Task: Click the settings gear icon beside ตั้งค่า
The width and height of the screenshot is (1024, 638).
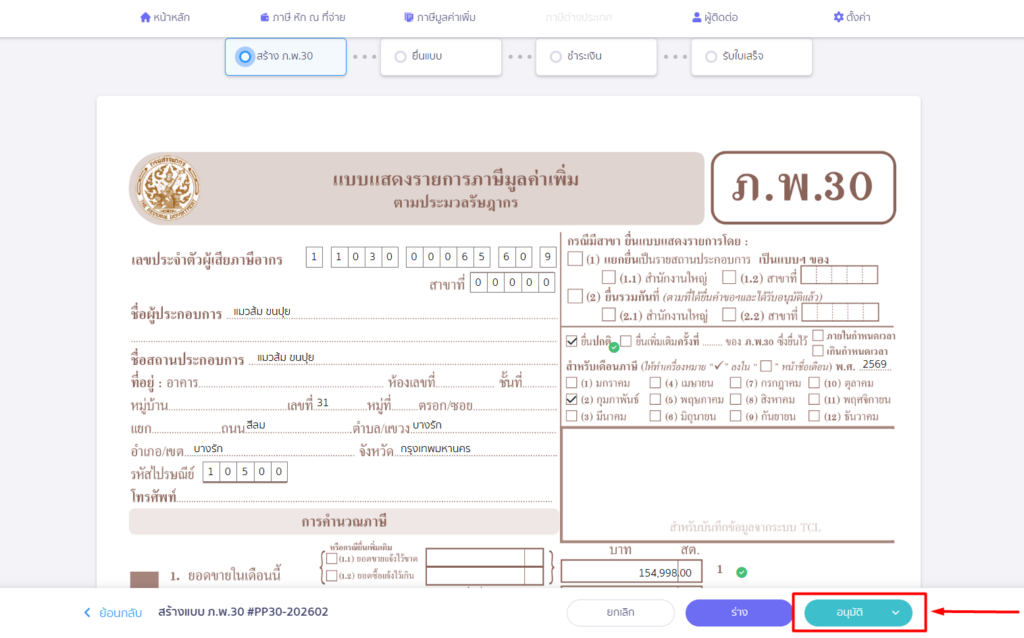Action: pyautogui.click(x=838, y=17)
